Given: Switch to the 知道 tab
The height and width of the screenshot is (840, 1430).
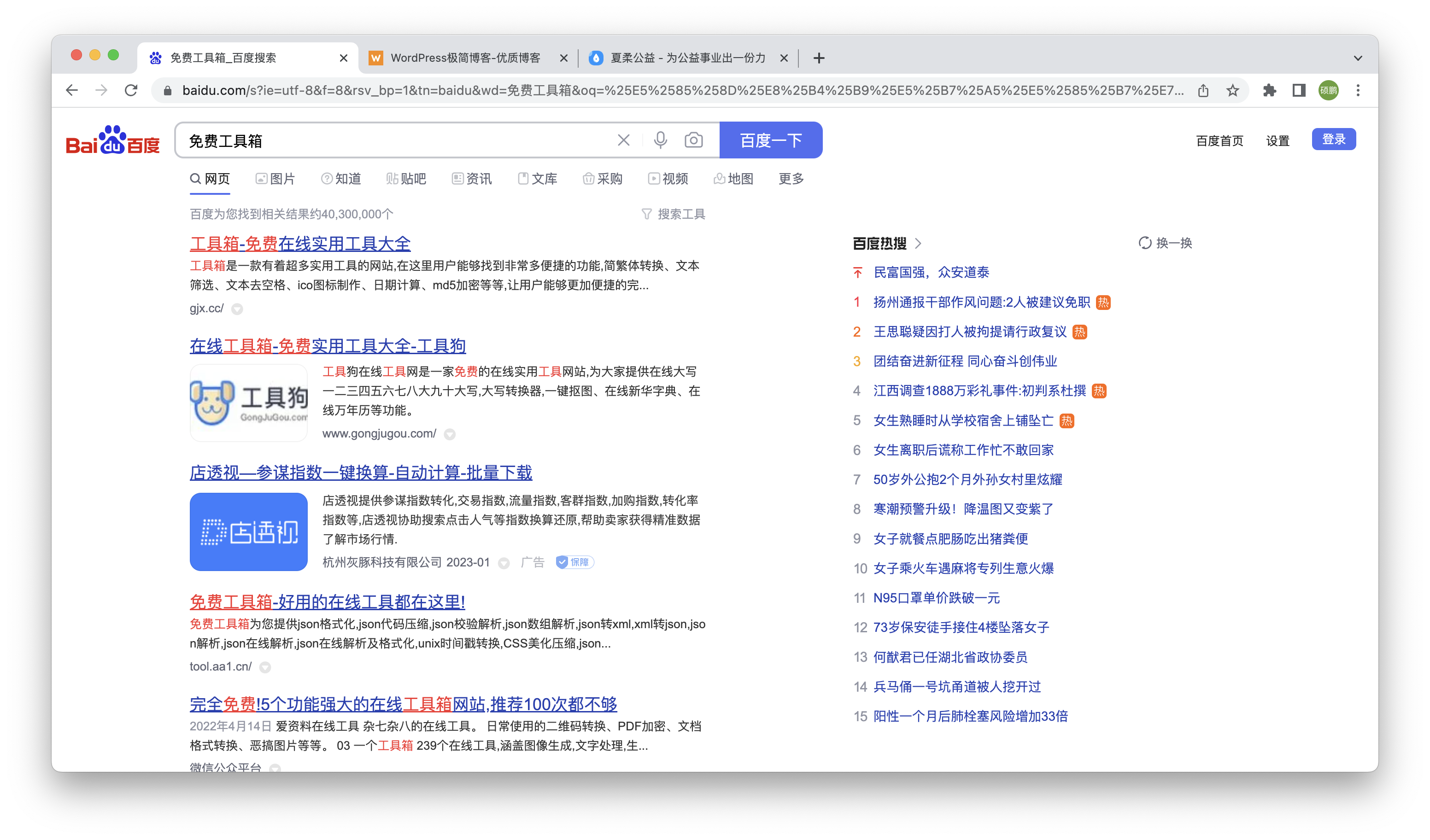Looking at the screenshot, I should point(341,179).
